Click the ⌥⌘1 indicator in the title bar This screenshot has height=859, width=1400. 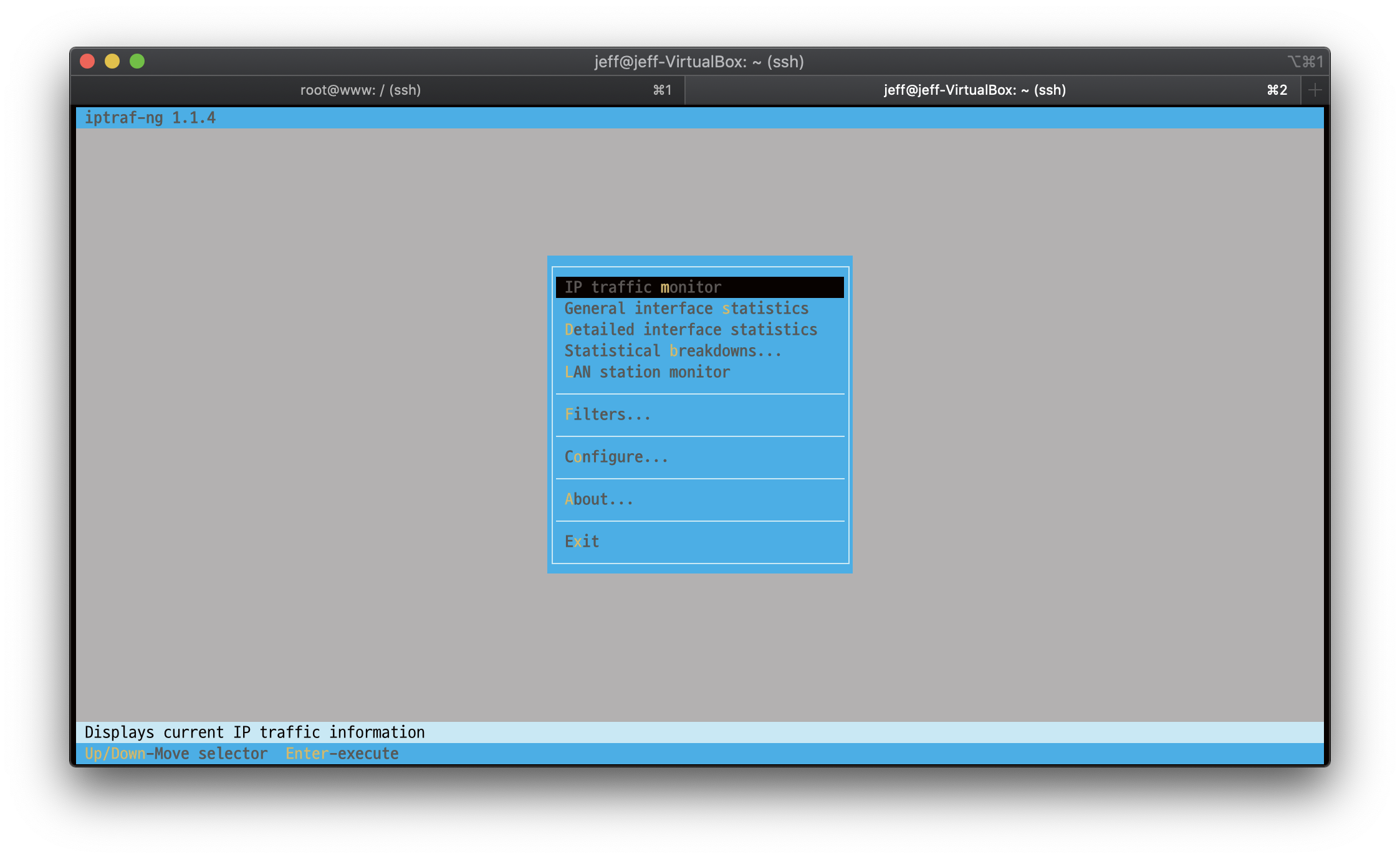(x=1307, y=62)
